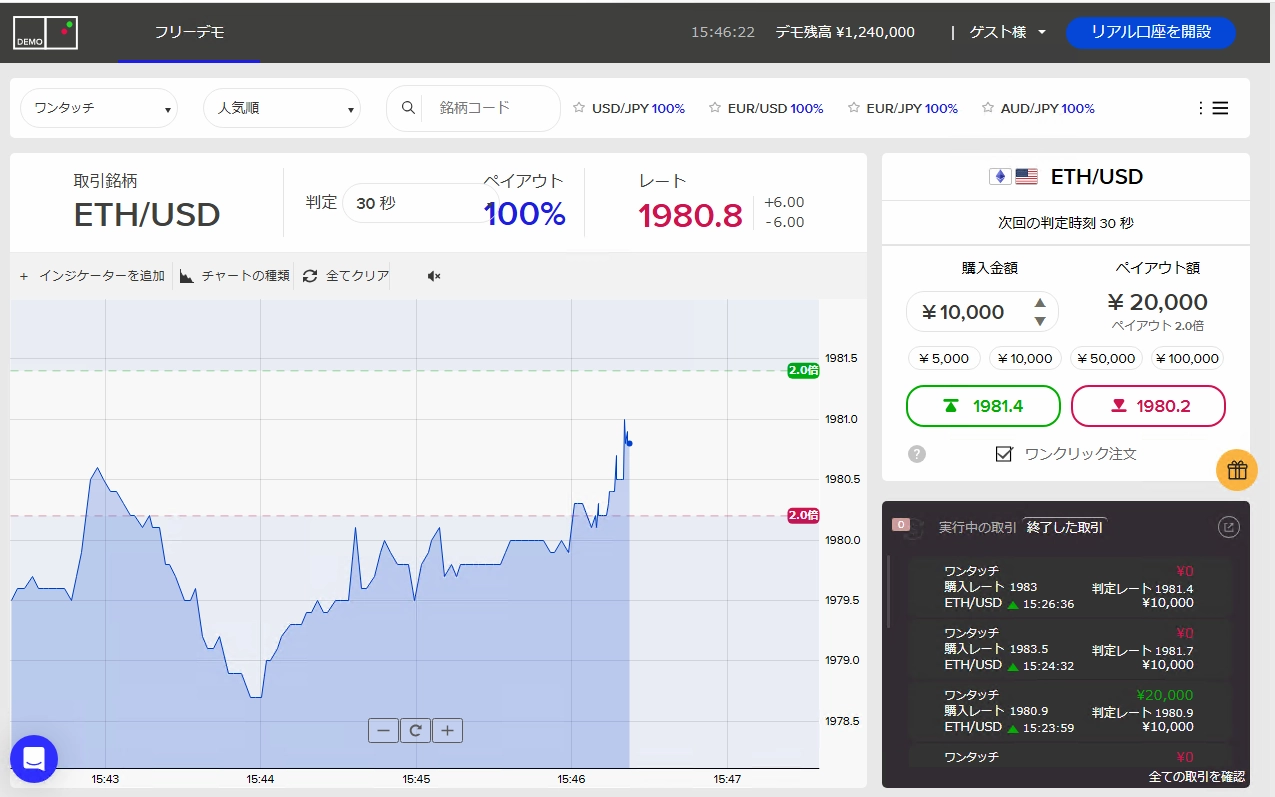Viewport: 1275px width, 797px height.
Task: Favorite EUR/JPY with its star icon
Action: point(854,108)
